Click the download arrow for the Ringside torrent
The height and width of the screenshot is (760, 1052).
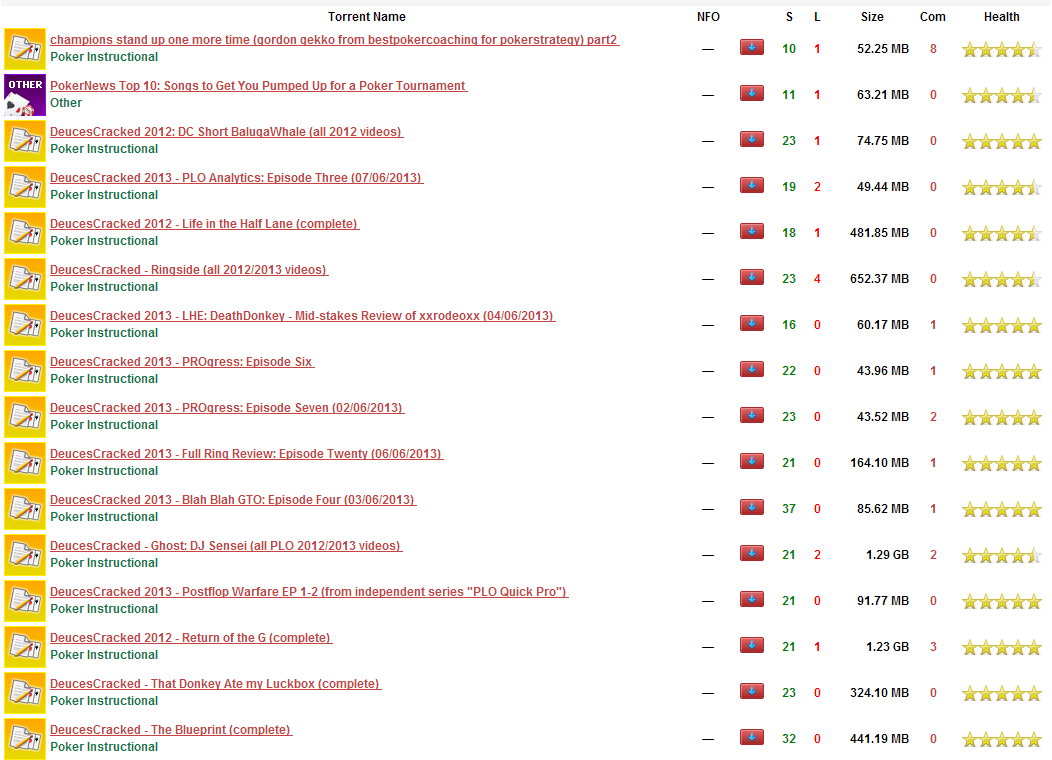751,277
